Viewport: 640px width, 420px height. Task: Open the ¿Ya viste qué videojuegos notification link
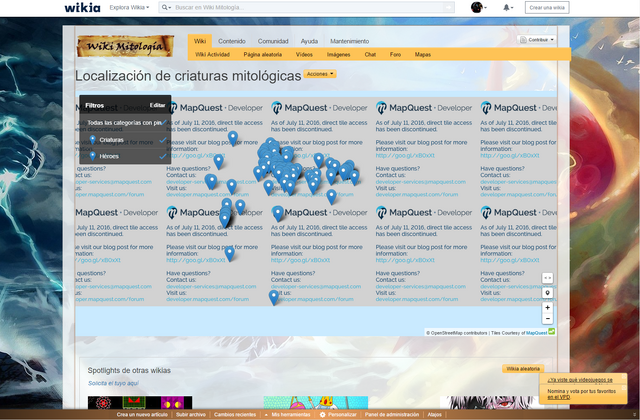point(580,380)
